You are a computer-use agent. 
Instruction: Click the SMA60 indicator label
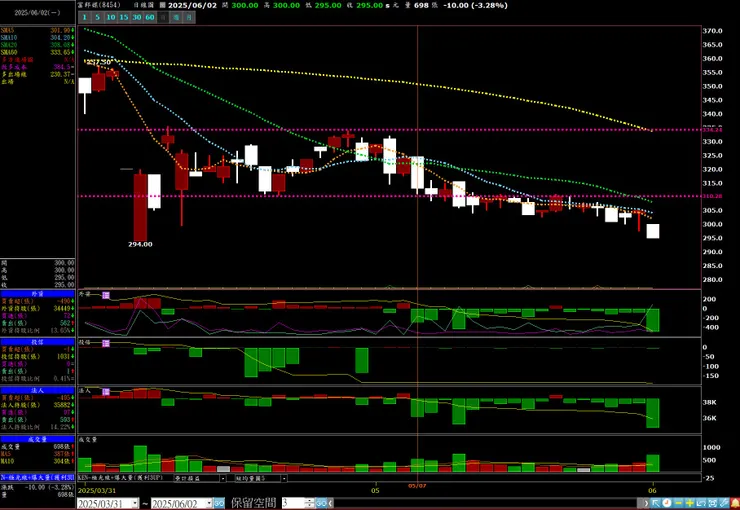click(9, 52)
